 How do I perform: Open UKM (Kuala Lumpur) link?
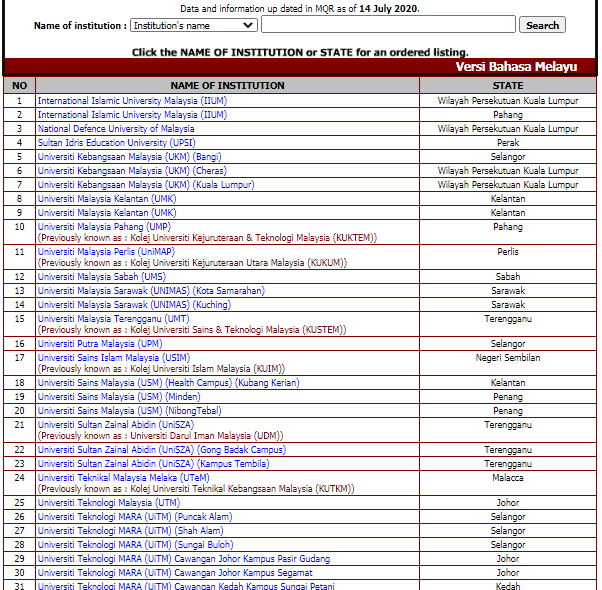click(146, 185)
